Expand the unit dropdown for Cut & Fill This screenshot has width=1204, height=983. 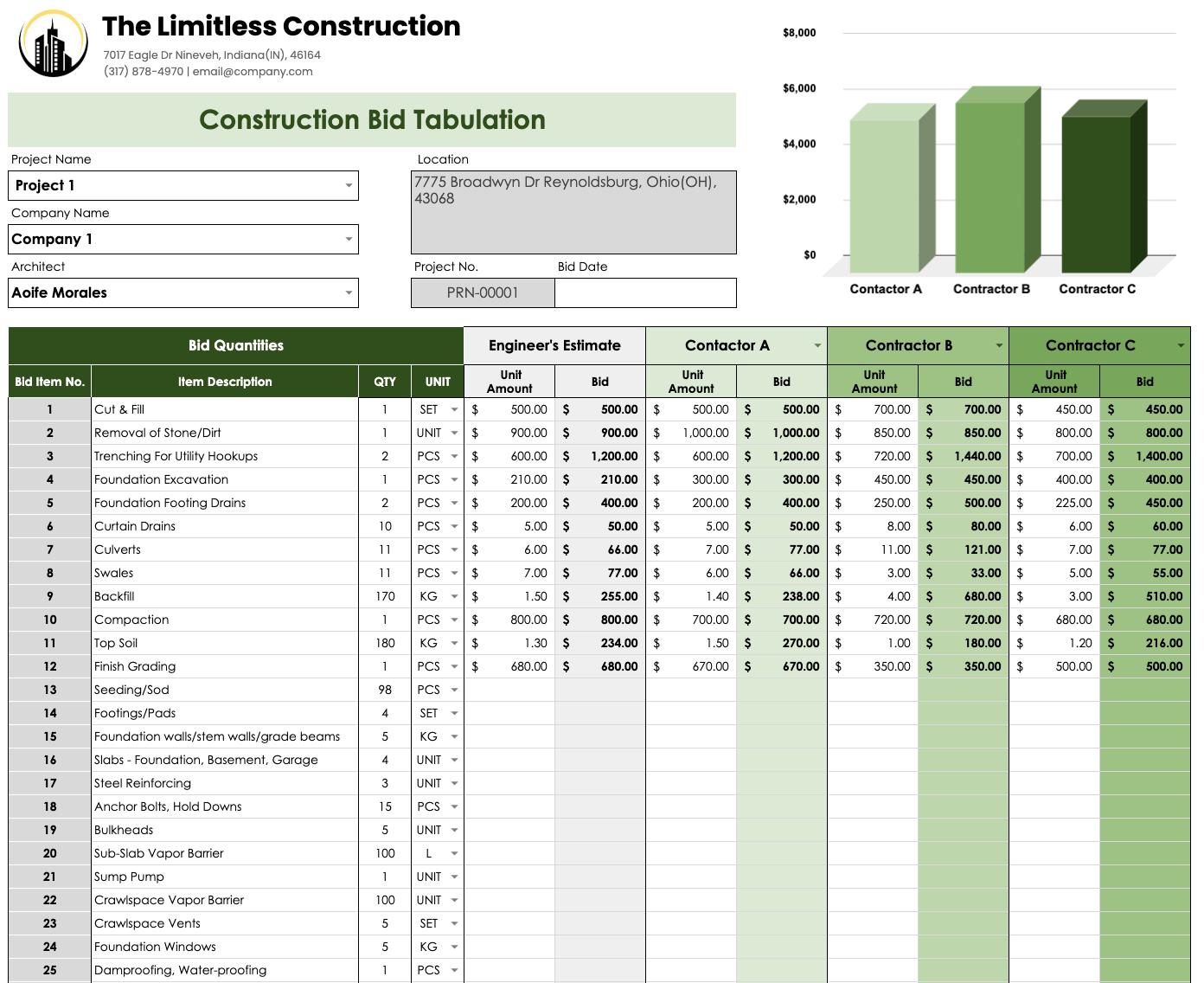[x=454, y=410]
